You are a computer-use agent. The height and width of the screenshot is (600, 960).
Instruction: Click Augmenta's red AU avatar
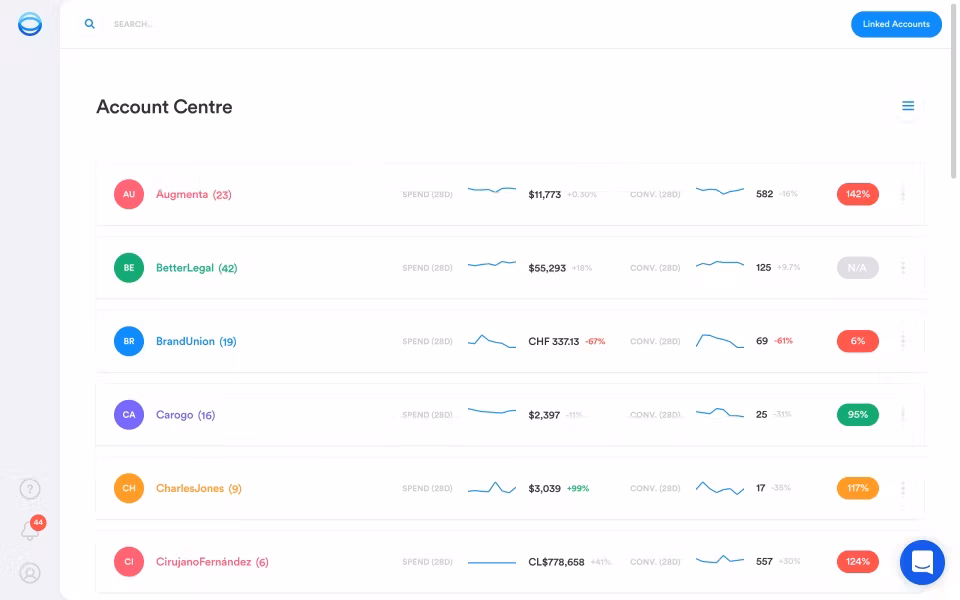(128, 194)
